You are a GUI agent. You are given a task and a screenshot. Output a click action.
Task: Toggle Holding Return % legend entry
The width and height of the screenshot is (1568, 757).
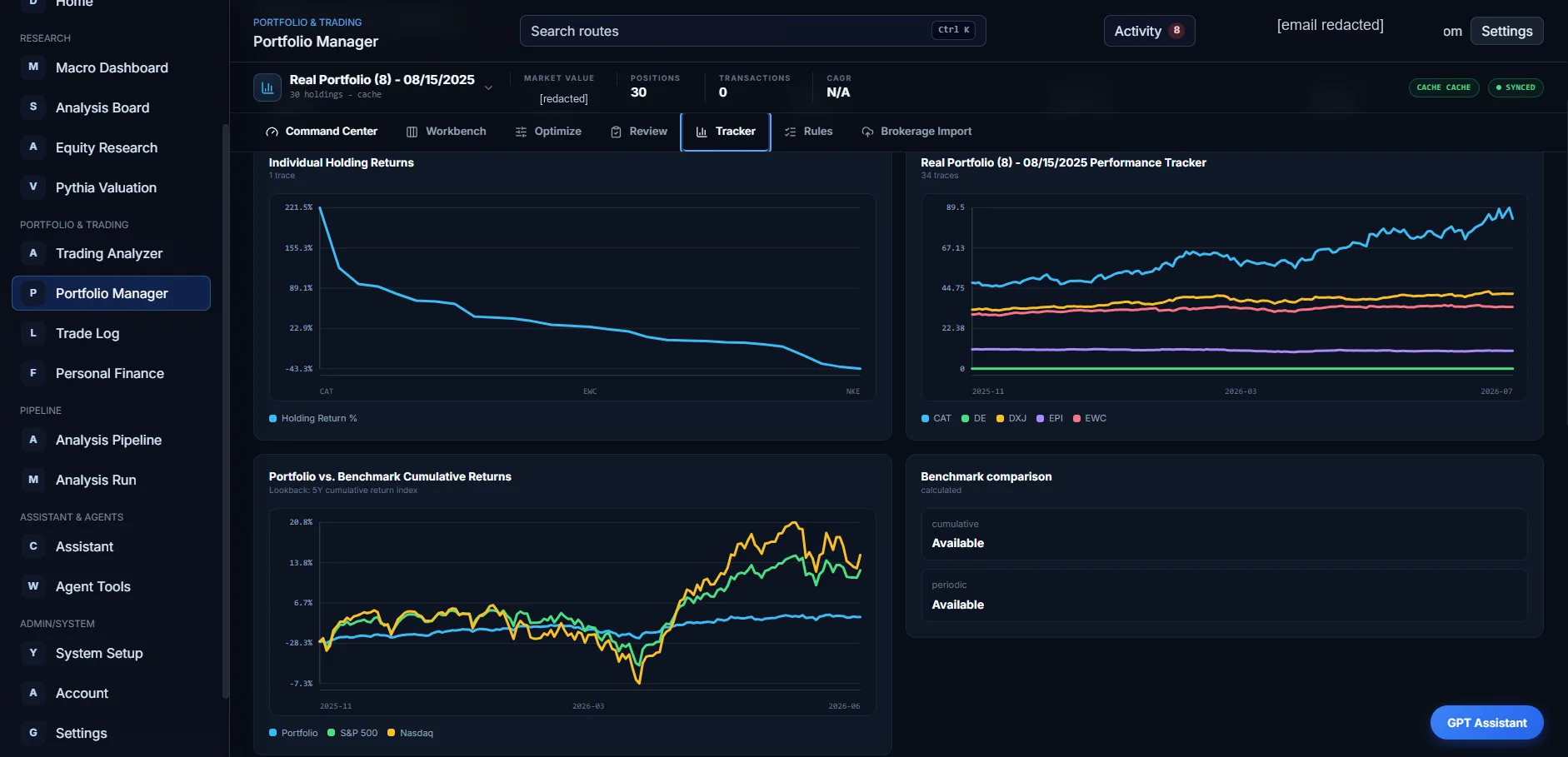pos(313,418)
